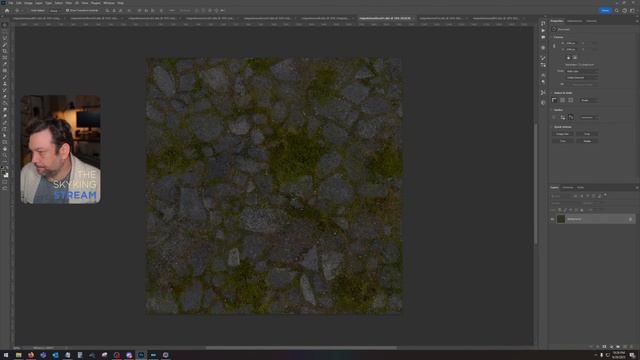This screenshot has width=640, height=360.
Task: Select the Frame tool
Action: pos(5,58)
